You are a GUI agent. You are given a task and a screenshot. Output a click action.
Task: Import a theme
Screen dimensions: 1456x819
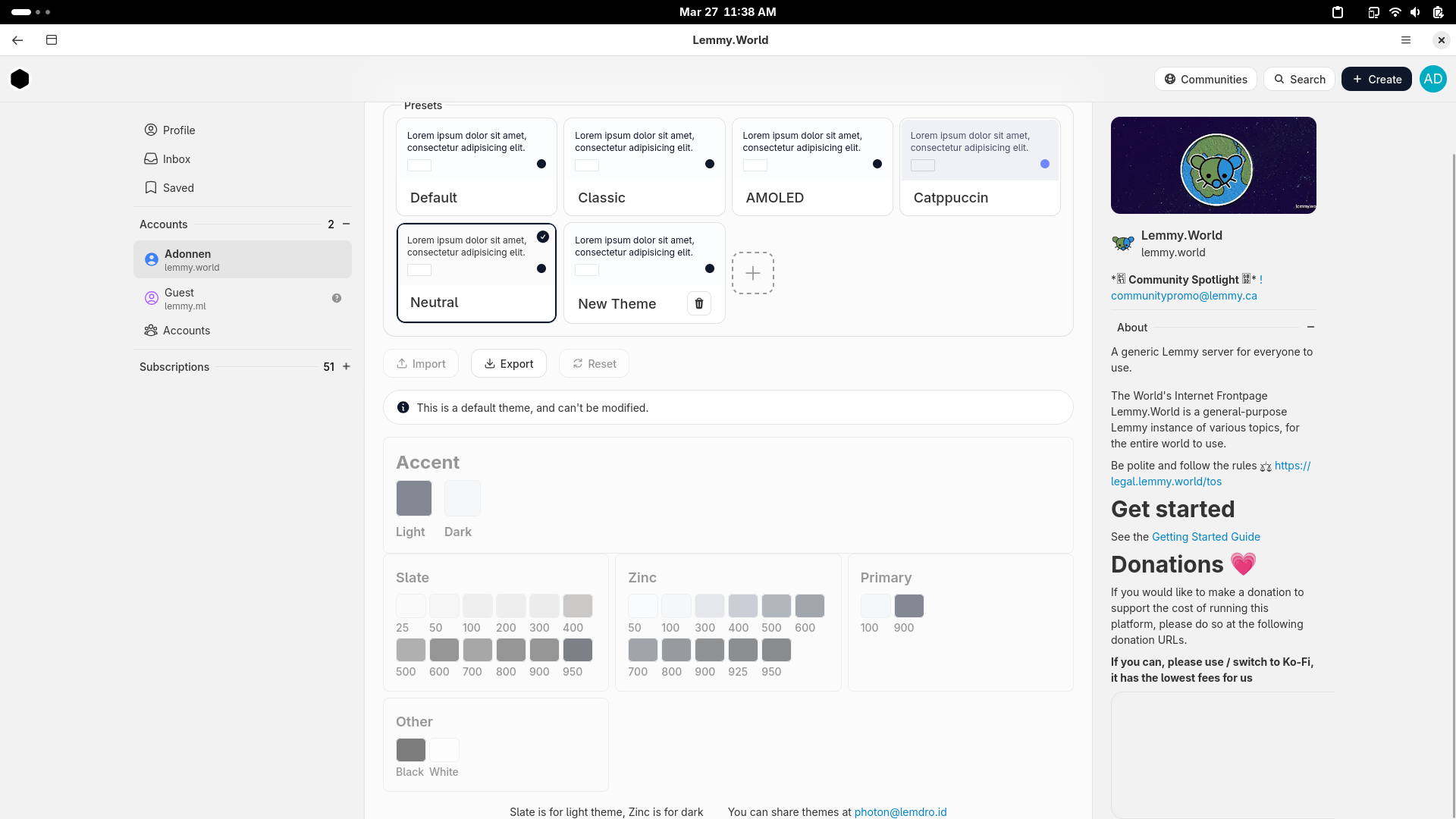[421, 364]
